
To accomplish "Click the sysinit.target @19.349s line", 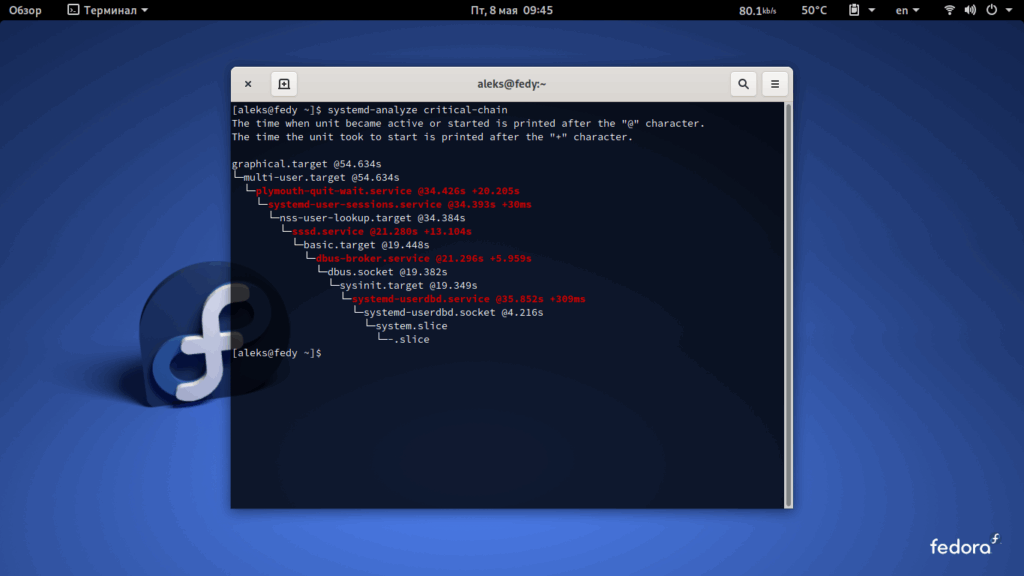I will (x=408, y=285).
